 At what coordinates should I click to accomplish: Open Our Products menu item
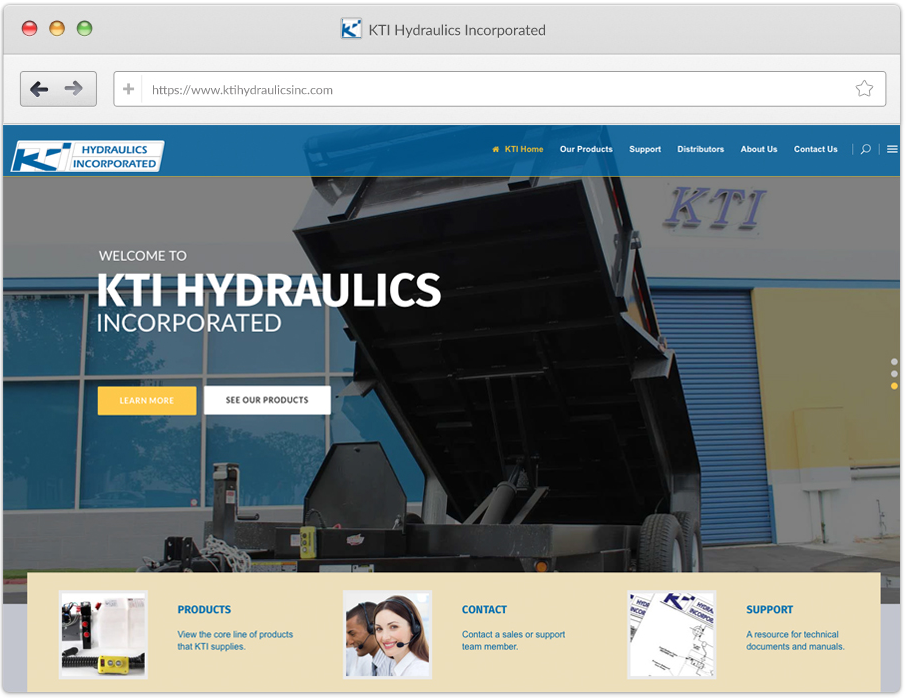click(586, 149)
